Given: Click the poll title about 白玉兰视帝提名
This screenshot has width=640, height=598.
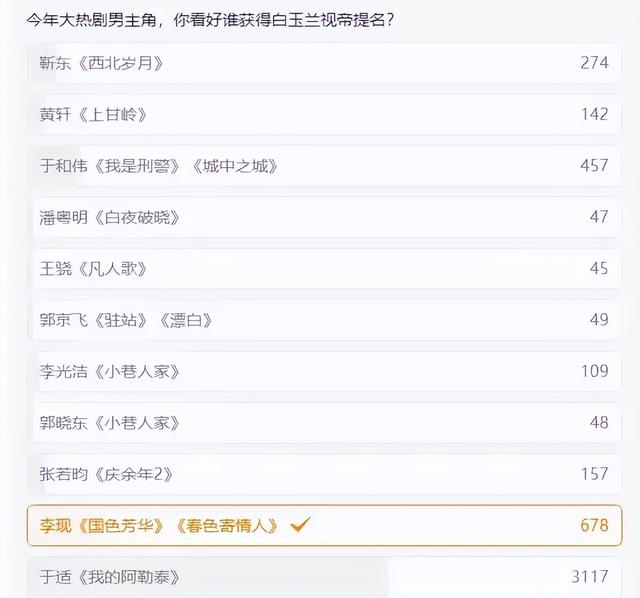Looking at the screenshot, I should coord(210,20).
